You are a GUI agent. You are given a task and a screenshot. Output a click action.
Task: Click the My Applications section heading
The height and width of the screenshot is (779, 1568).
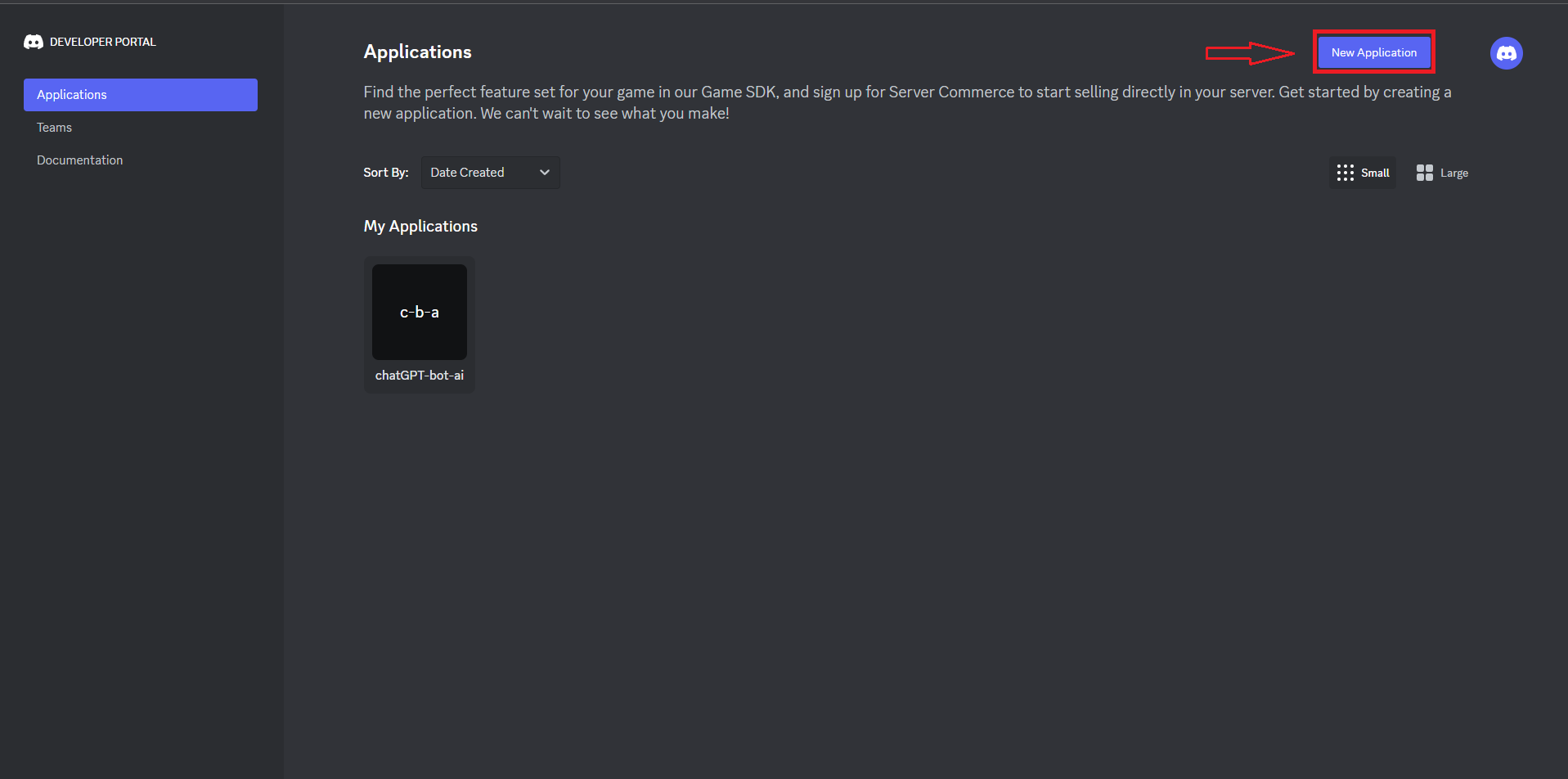pyautogui.click(x=420, y=226)
